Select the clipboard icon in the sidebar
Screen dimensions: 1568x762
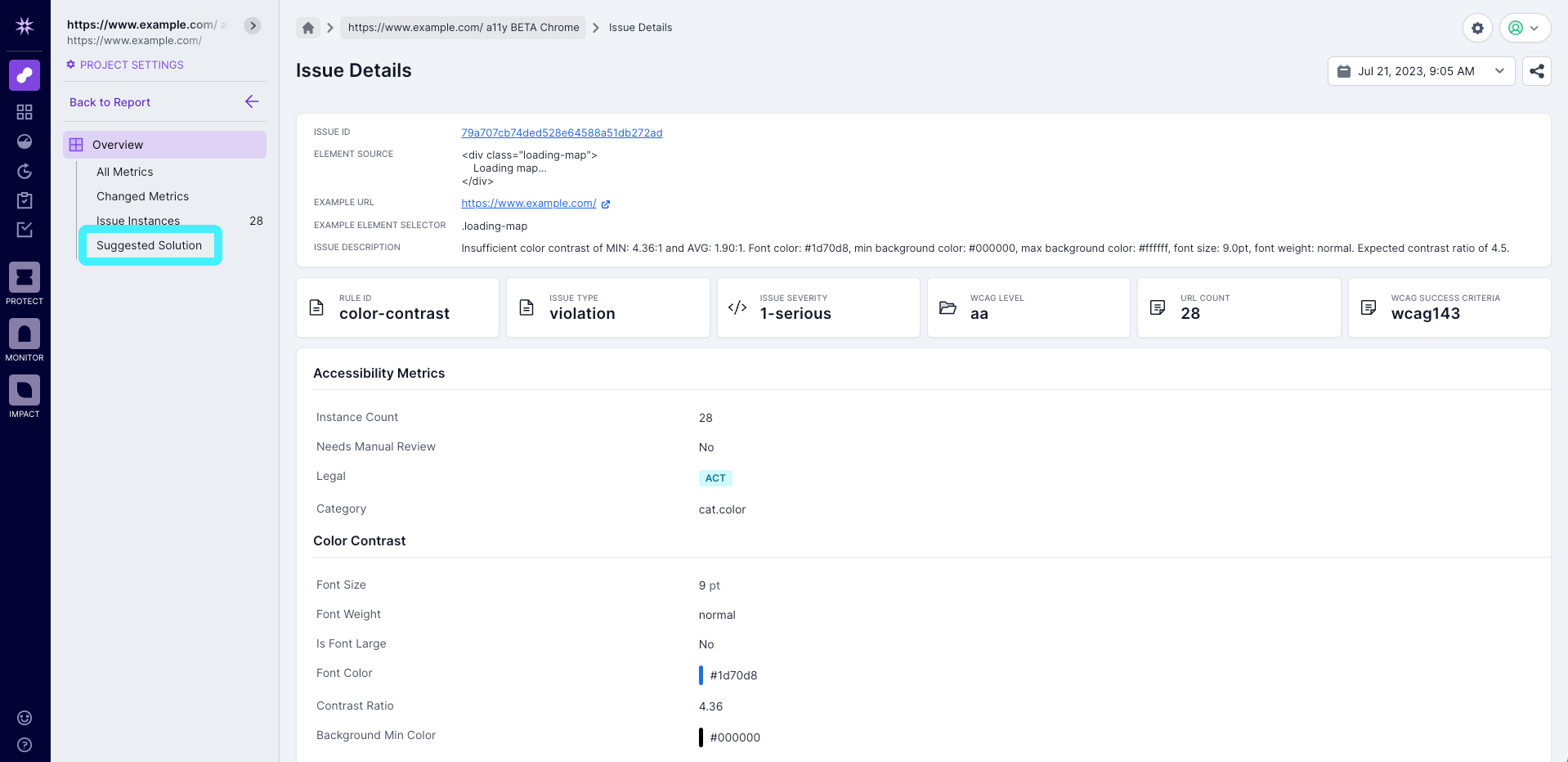(25, 200)
